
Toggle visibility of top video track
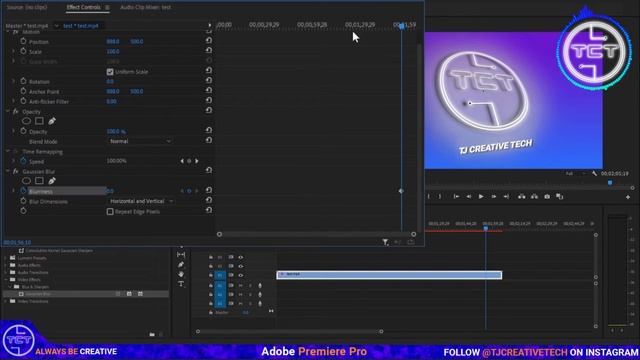240,257
